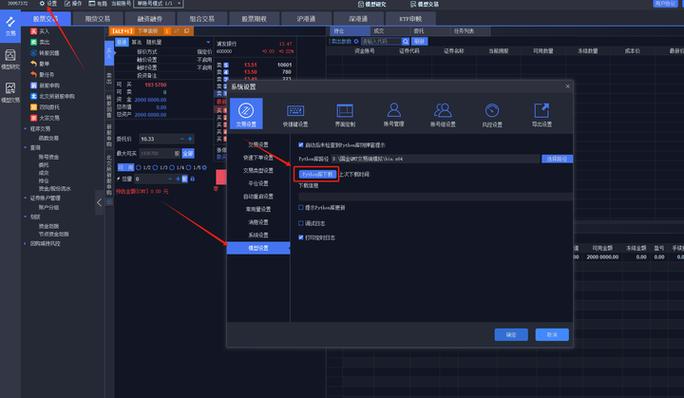Click the 取消 button in settings dialog
684x398 pixels.
tap(552, 335)
